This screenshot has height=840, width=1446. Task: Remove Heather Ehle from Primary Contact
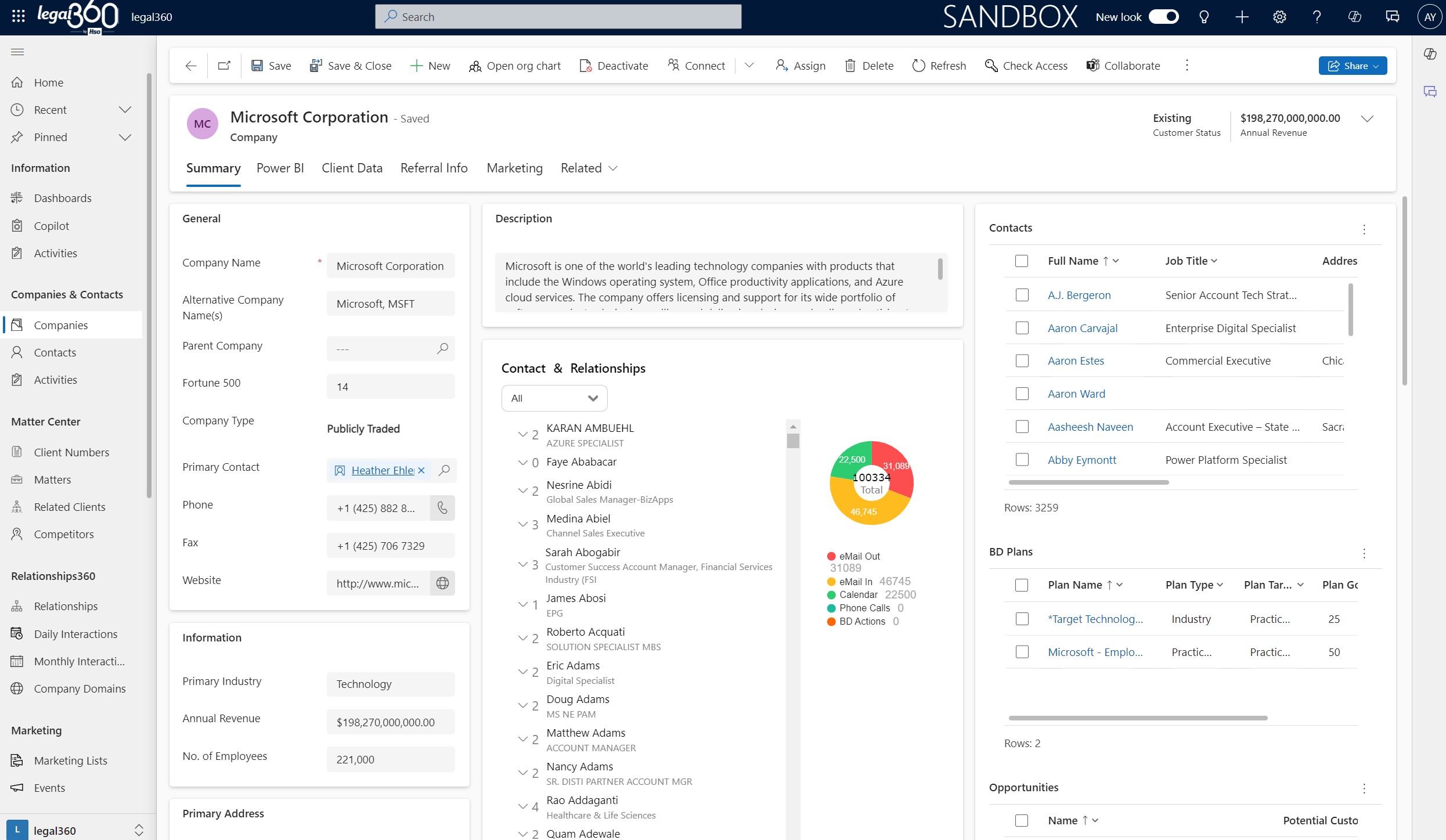pyautogui.click(x=421, y=470)
